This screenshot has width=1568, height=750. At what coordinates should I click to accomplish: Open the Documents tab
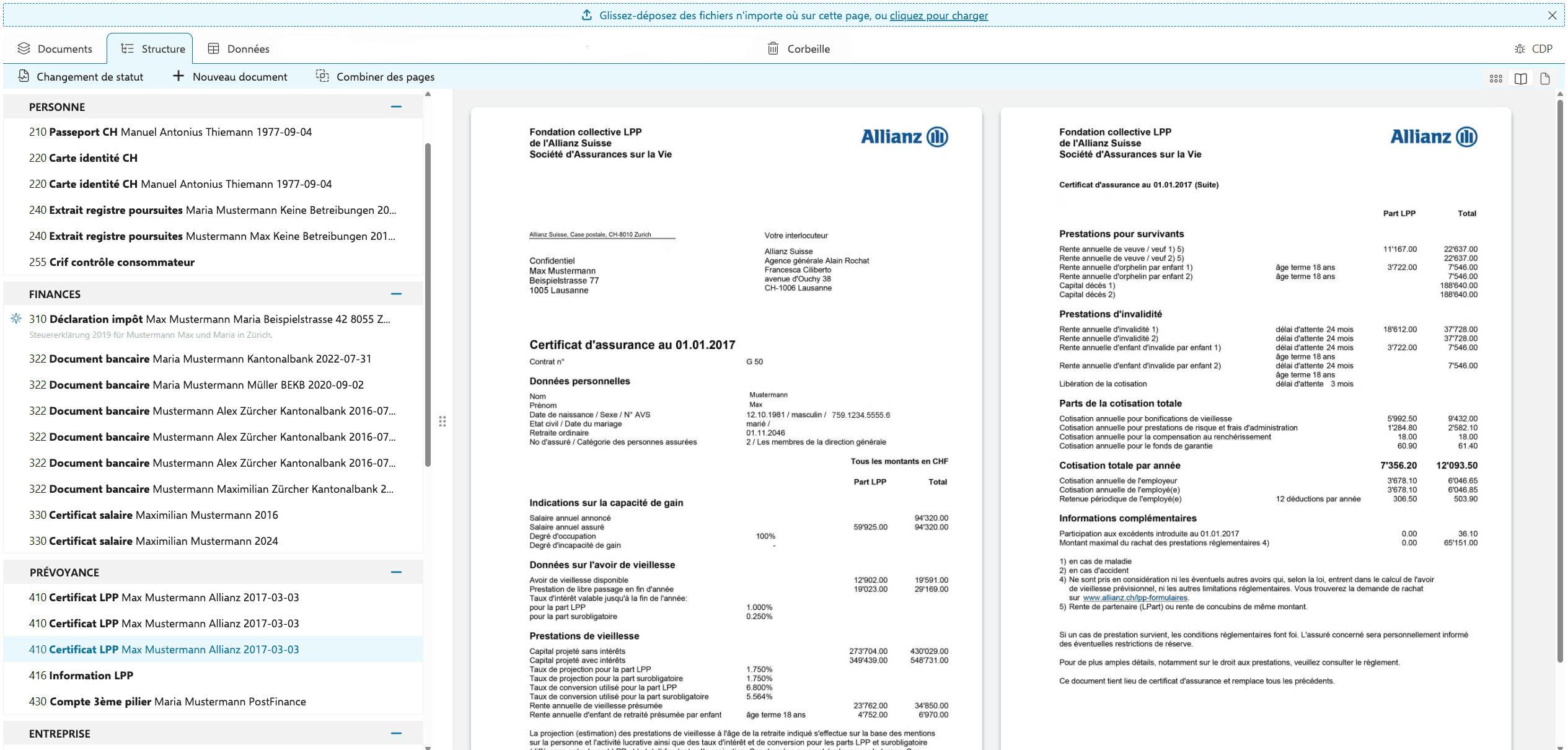[x=55, y=48]
